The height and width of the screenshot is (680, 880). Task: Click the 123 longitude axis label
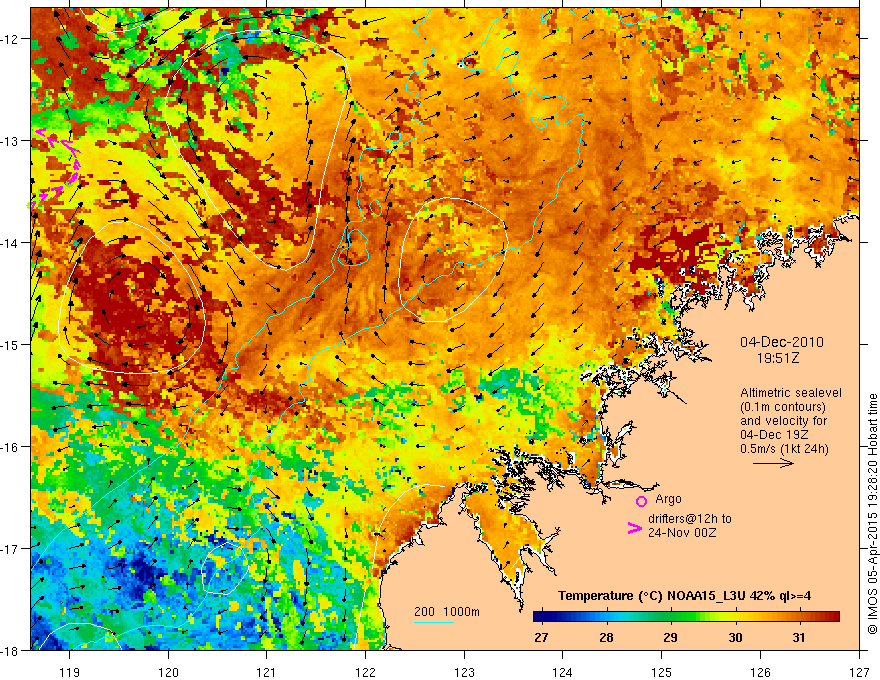pyautogui.click(x=464, y=672)
